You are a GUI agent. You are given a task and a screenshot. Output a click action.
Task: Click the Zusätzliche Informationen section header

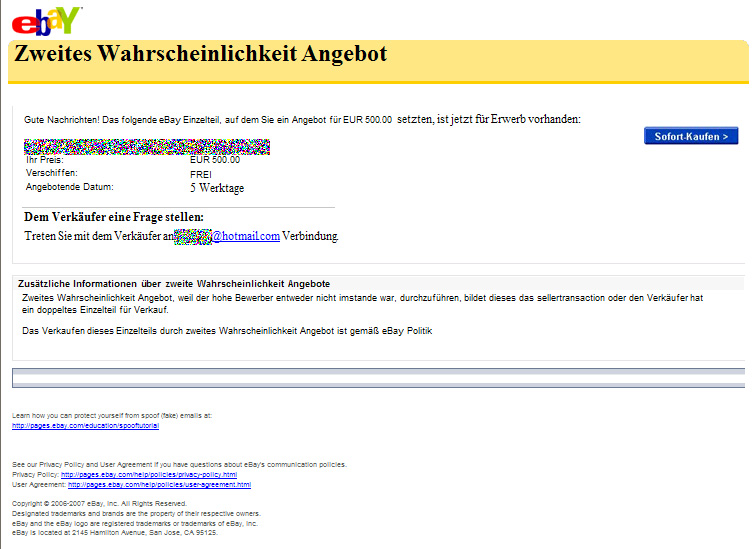point(176,284)
